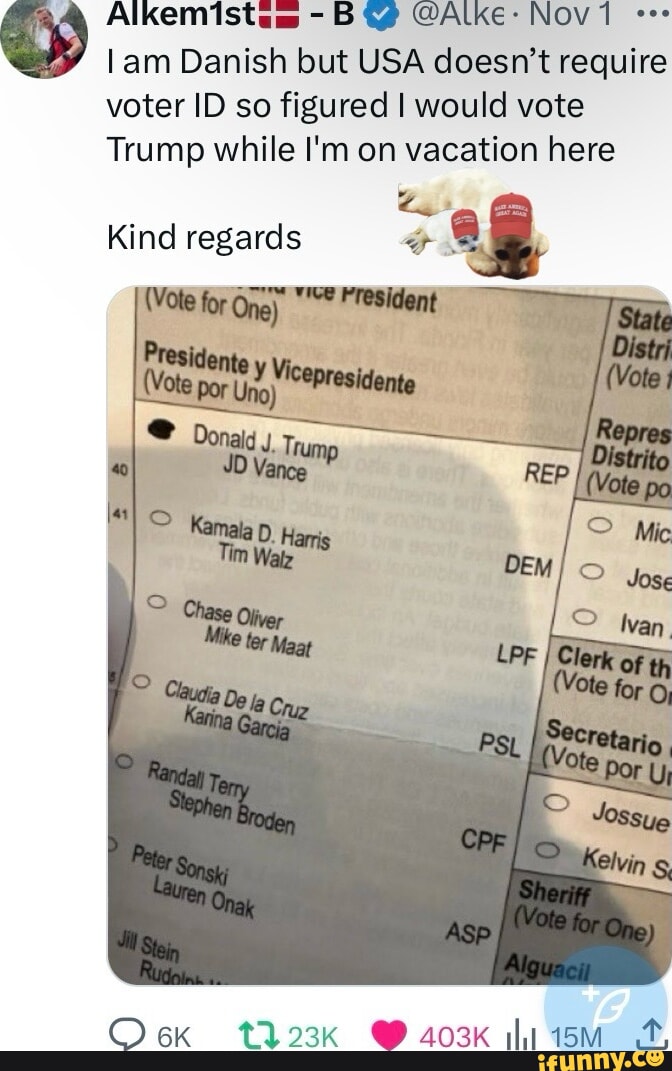Open the ballot photo attachment
This screenshot has height=1071, width=672.
(x=389, y=635)
